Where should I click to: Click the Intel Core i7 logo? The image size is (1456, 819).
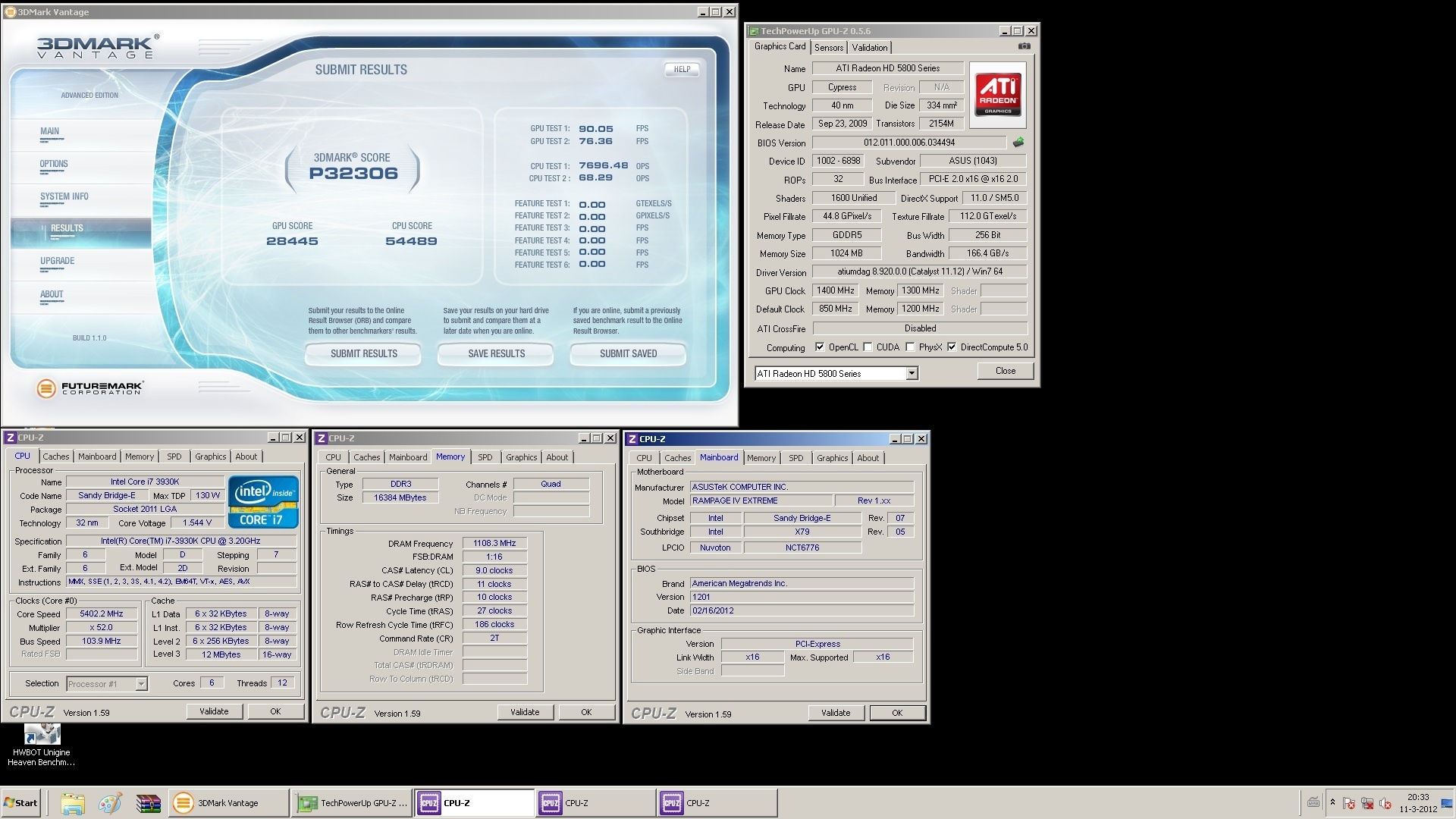(x=263, y=501)
